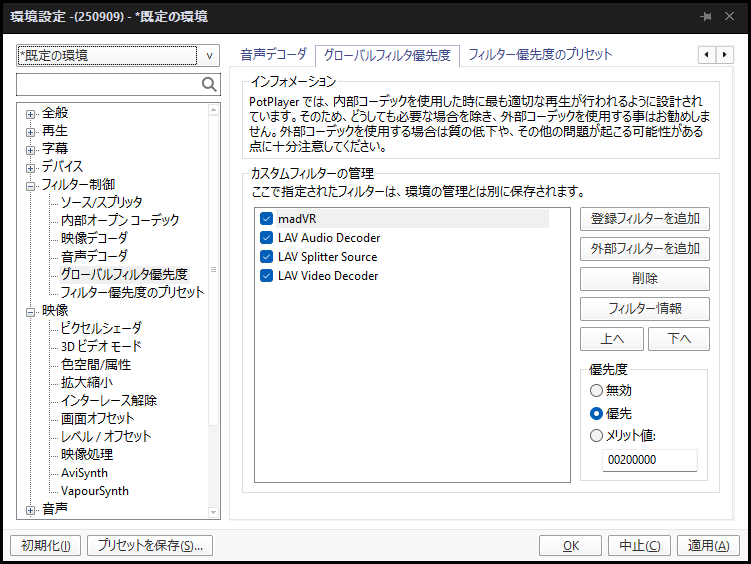This screenshot has width=751, height=564.
Task: Collapse the フィルター制御 tree node
Action: tap(31, 185)
